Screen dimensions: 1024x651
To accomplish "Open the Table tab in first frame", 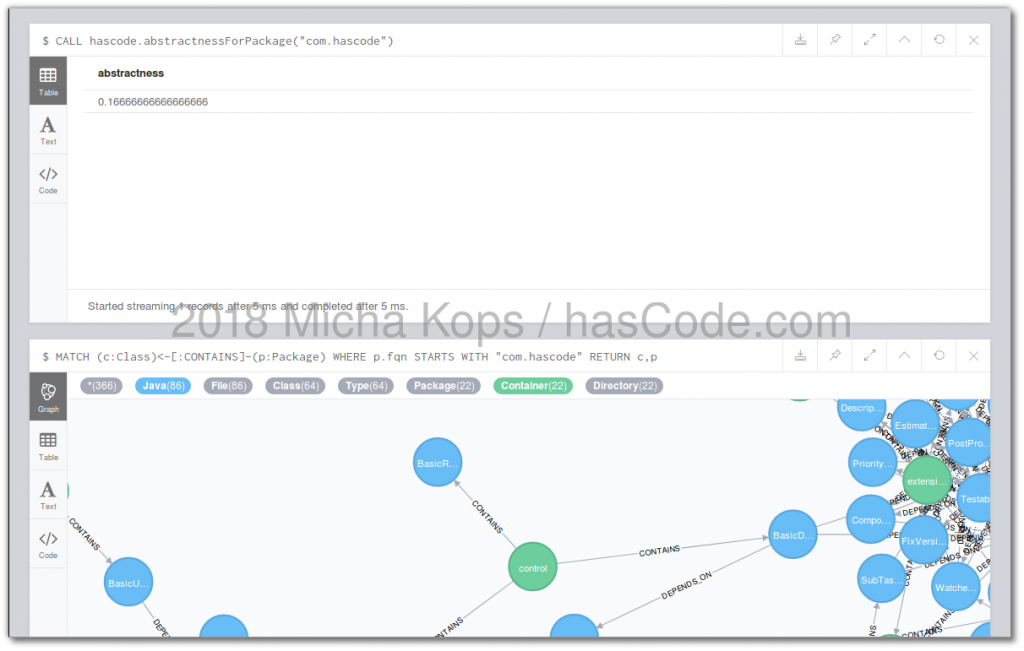I will point(47,80).
